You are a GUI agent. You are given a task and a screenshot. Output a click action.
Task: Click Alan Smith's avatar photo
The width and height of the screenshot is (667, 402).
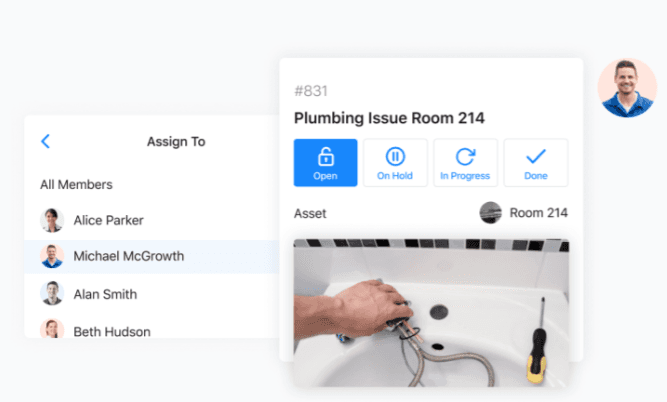[52, 293]
